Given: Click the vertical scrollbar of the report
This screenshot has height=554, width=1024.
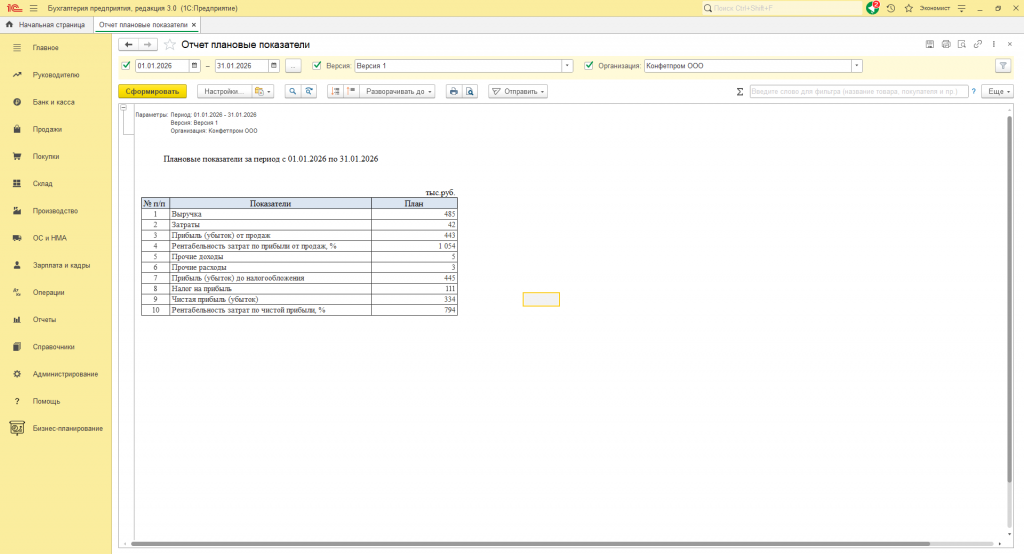Looking at the screenshot, I should click(1010, 299).
